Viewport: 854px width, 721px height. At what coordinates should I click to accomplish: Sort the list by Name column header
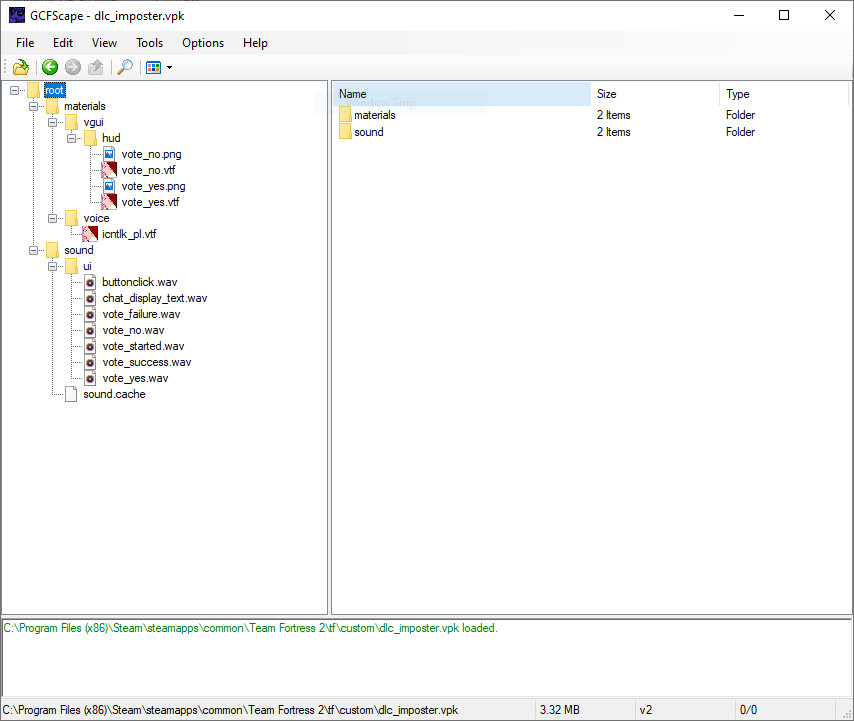462,94
